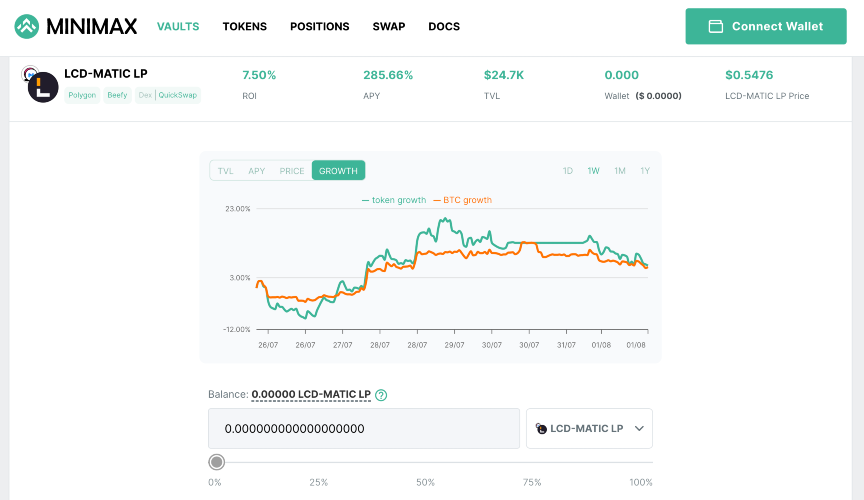Click the 285.66% APY value
This screenshot has width=864, height=500.
pos(388,75)
